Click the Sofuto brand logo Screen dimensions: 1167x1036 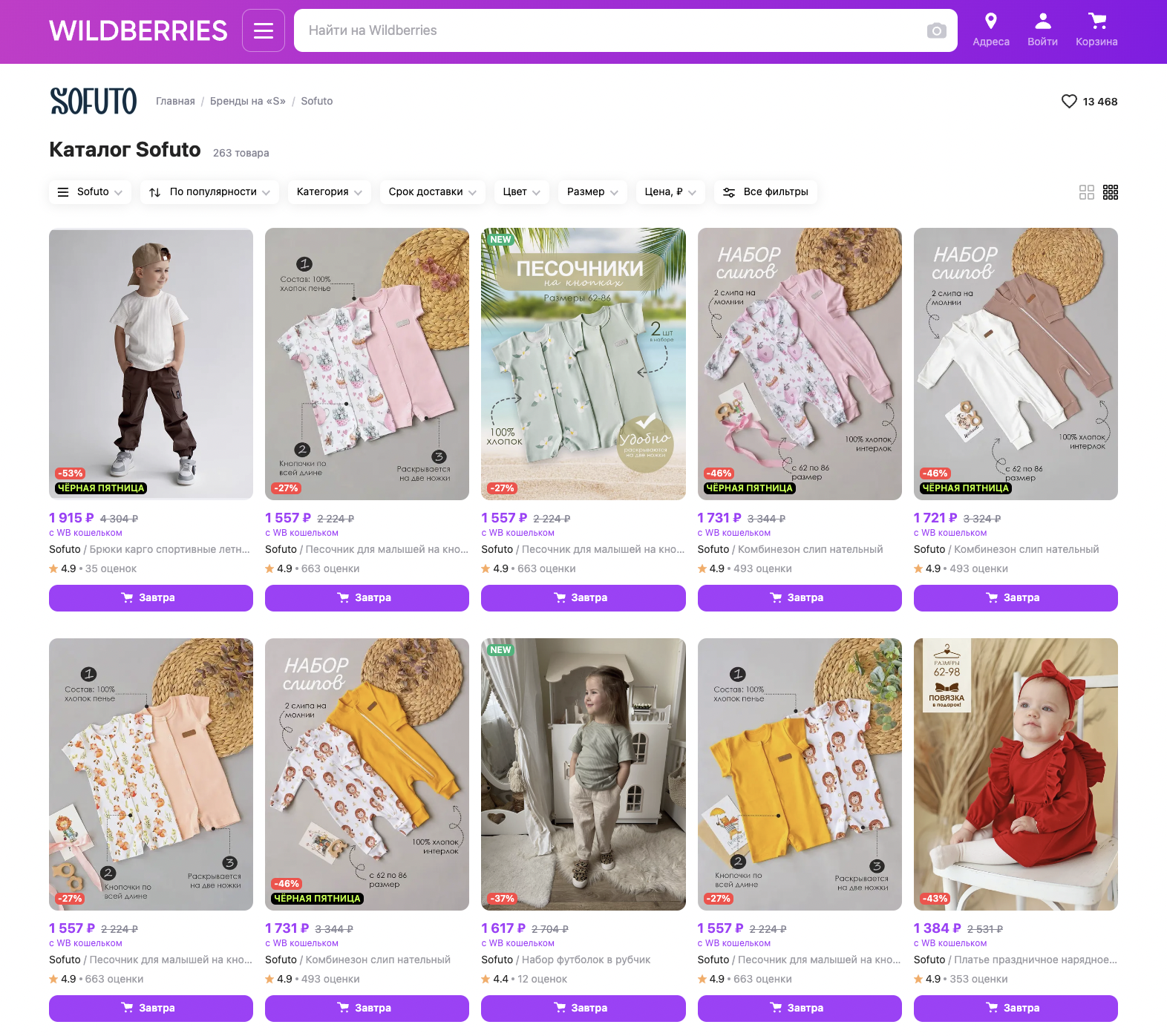click(94, 101)
